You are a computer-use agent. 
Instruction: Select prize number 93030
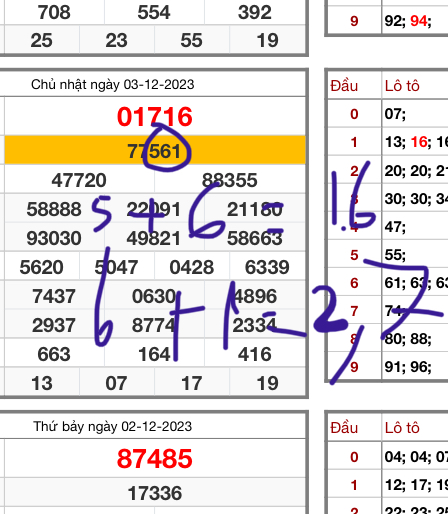coord(54,238)
